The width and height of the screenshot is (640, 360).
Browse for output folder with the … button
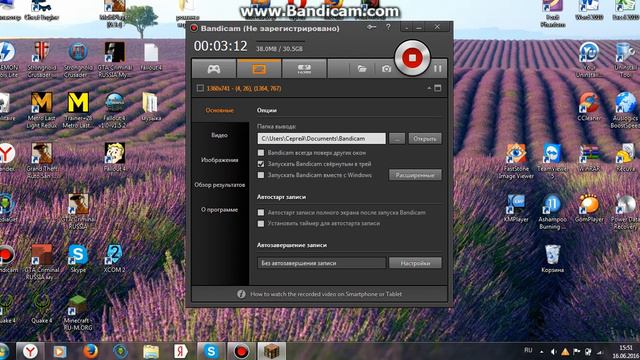(x=397, y=139)
